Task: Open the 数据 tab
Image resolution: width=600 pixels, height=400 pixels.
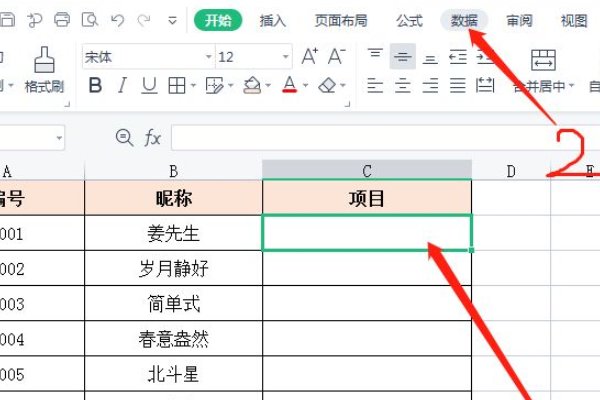Action: (464, 20)
